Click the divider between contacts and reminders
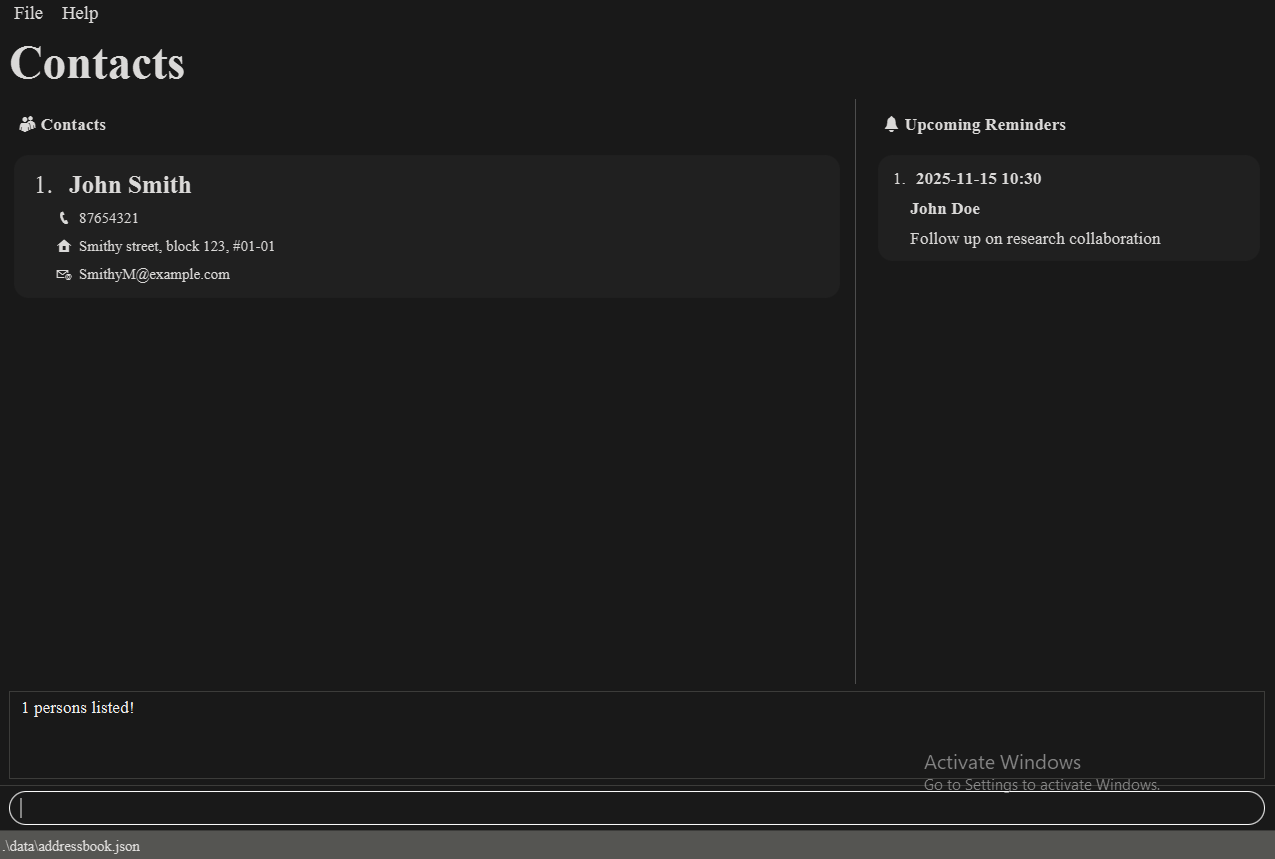The height and width of the screenshot is (859, 1275). pyautogui.click(x=855, y=390)
